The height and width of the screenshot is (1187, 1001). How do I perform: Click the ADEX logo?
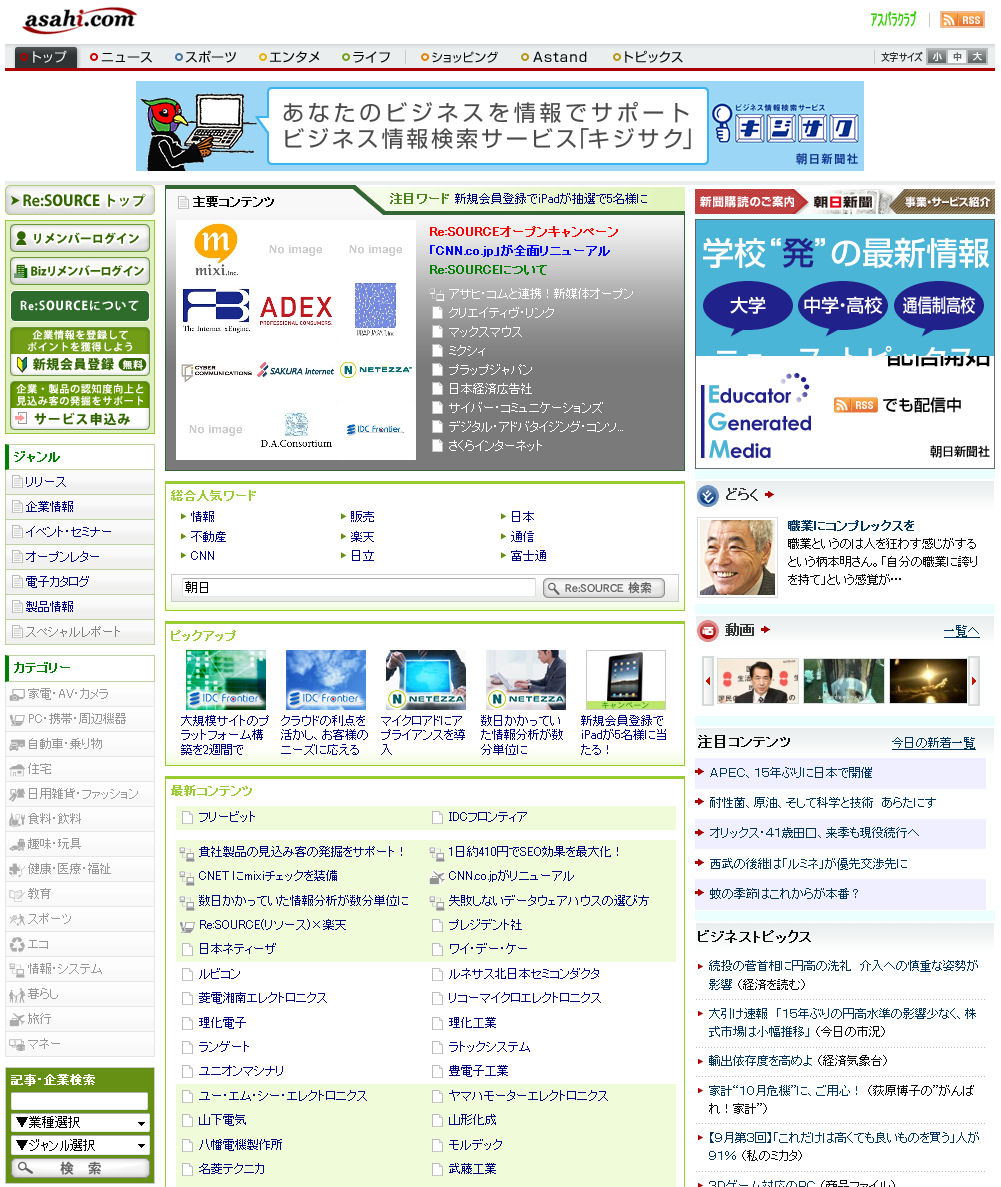click(x=295, y=309)
